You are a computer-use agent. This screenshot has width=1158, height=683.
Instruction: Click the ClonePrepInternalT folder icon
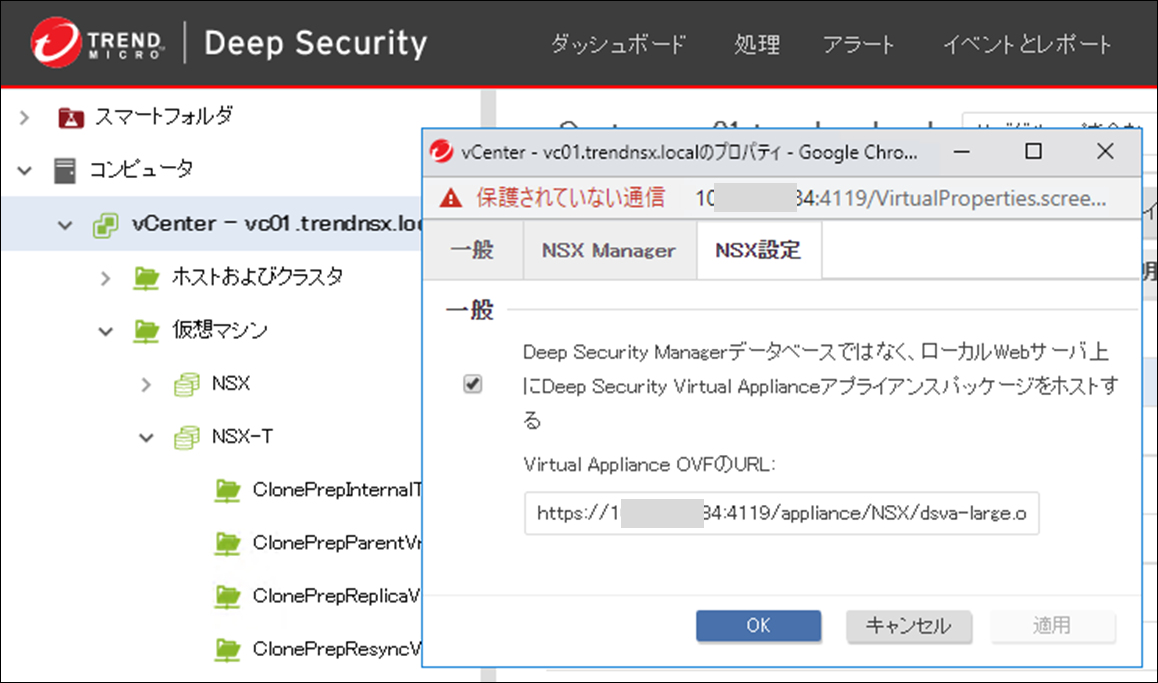(x=228, y=490)
